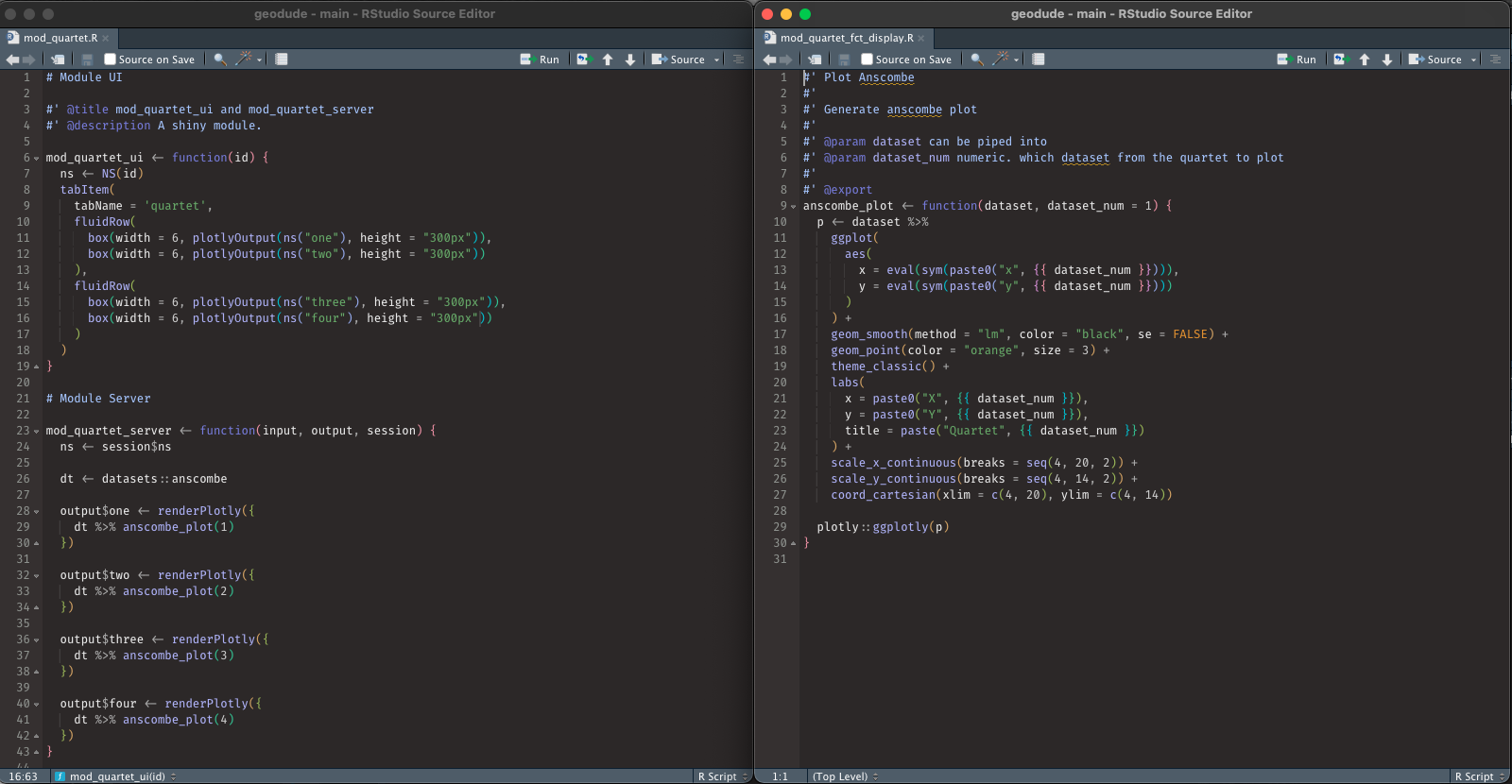Viewport: 1512px width, 784px height.
Task: Open code tools wand in mod_quartet_fct_display.R editor
Action: coord(1000,60)
